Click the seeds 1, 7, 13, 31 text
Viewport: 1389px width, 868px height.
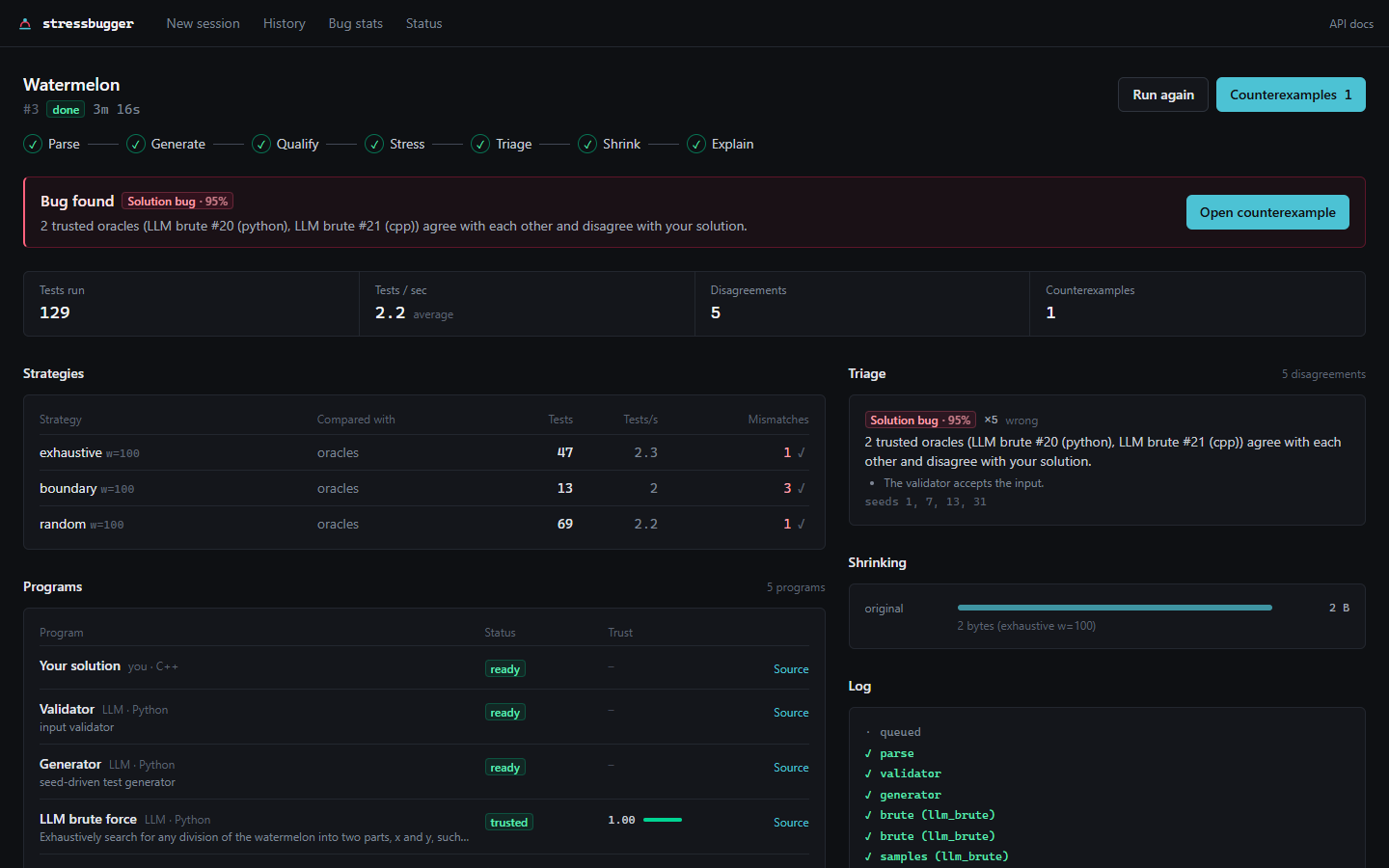click(x=926, y=502)
